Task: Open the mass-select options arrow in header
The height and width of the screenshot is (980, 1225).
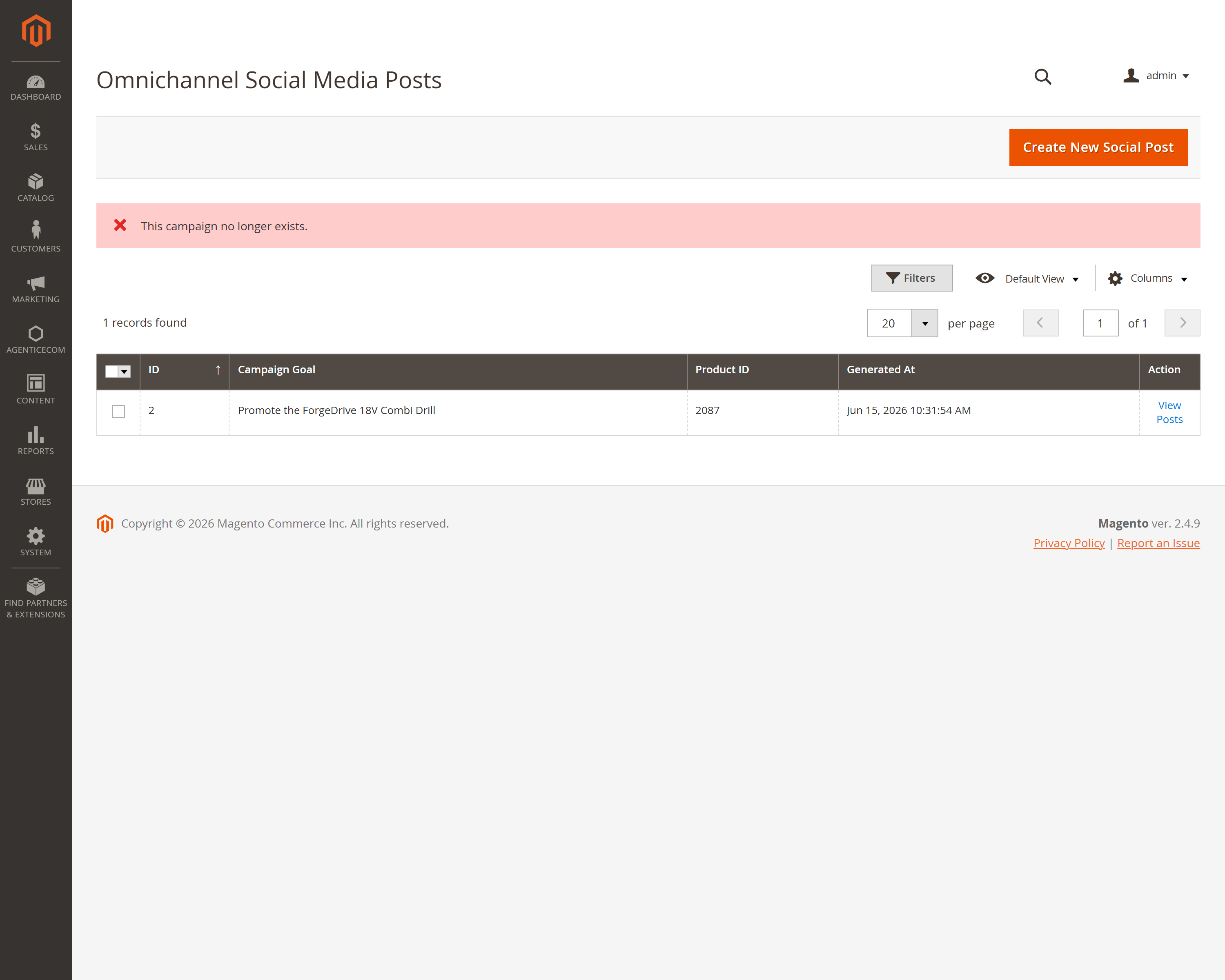Action: (x=125, y=371)
